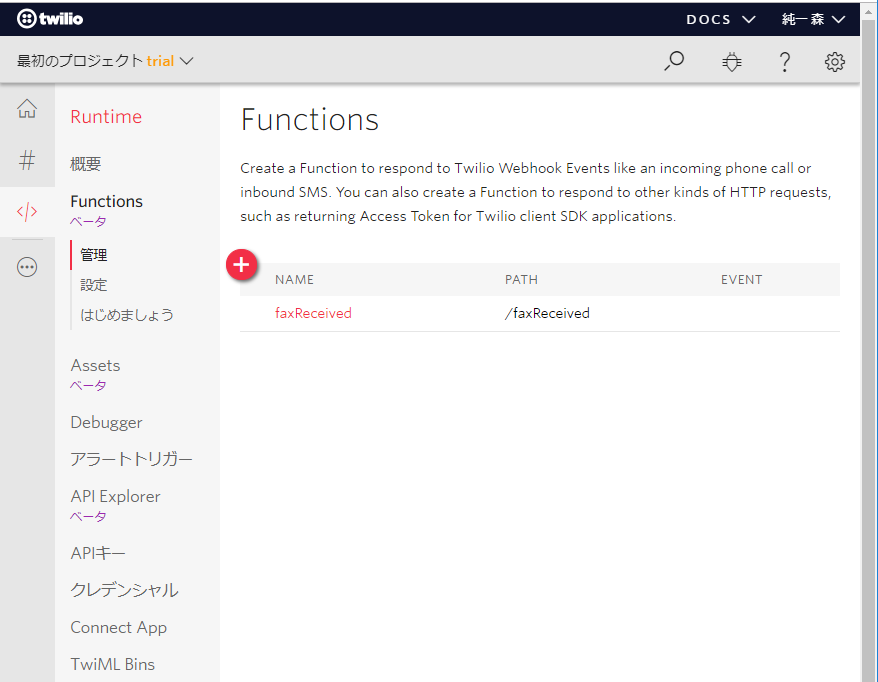Open the debugger bug icon

click(x=731, y=62)
